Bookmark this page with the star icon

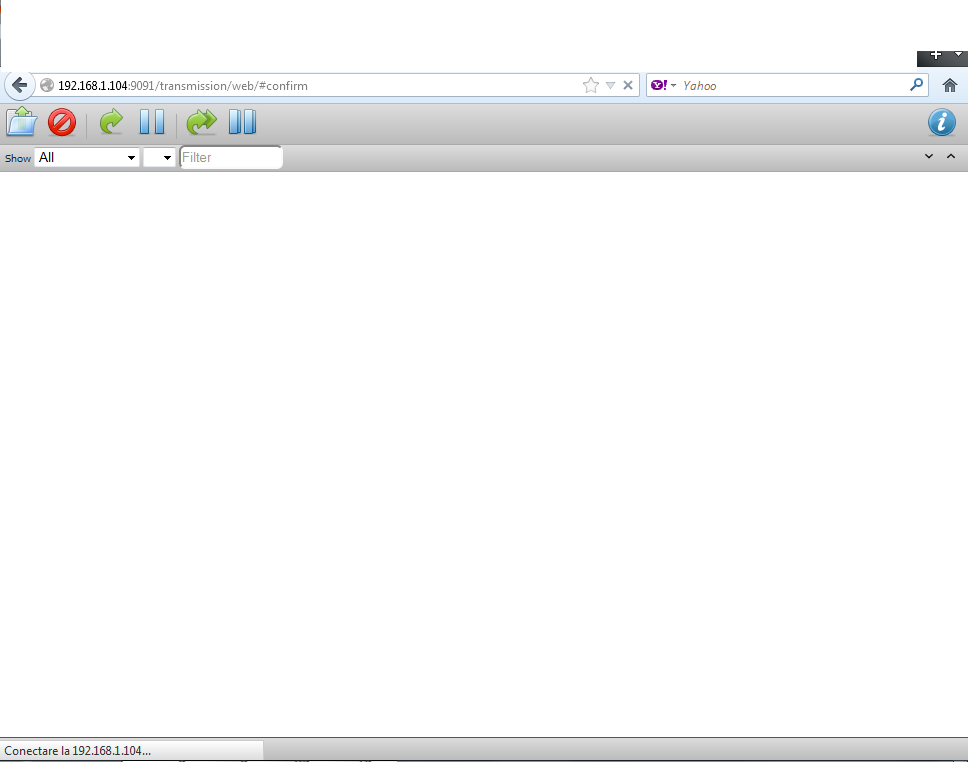591,86
